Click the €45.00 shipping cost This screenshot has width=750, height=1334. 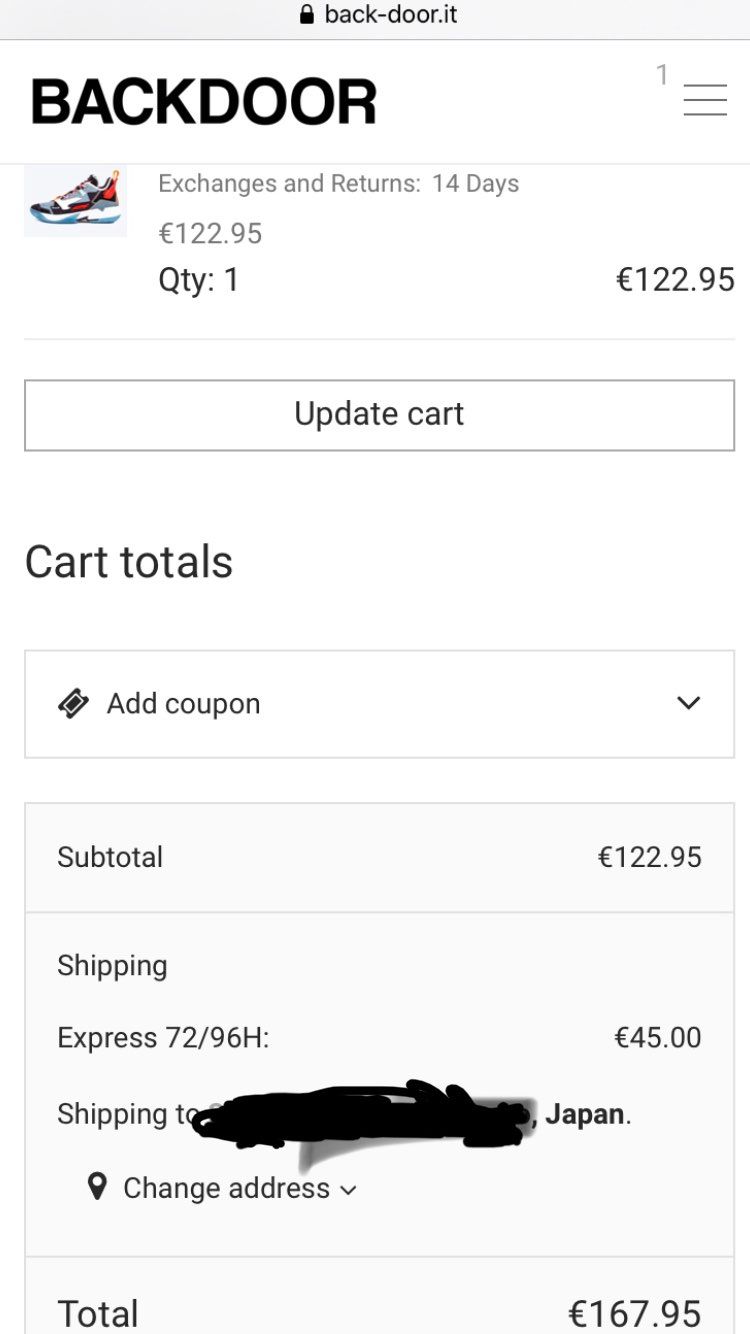(x=657, y=1038)
